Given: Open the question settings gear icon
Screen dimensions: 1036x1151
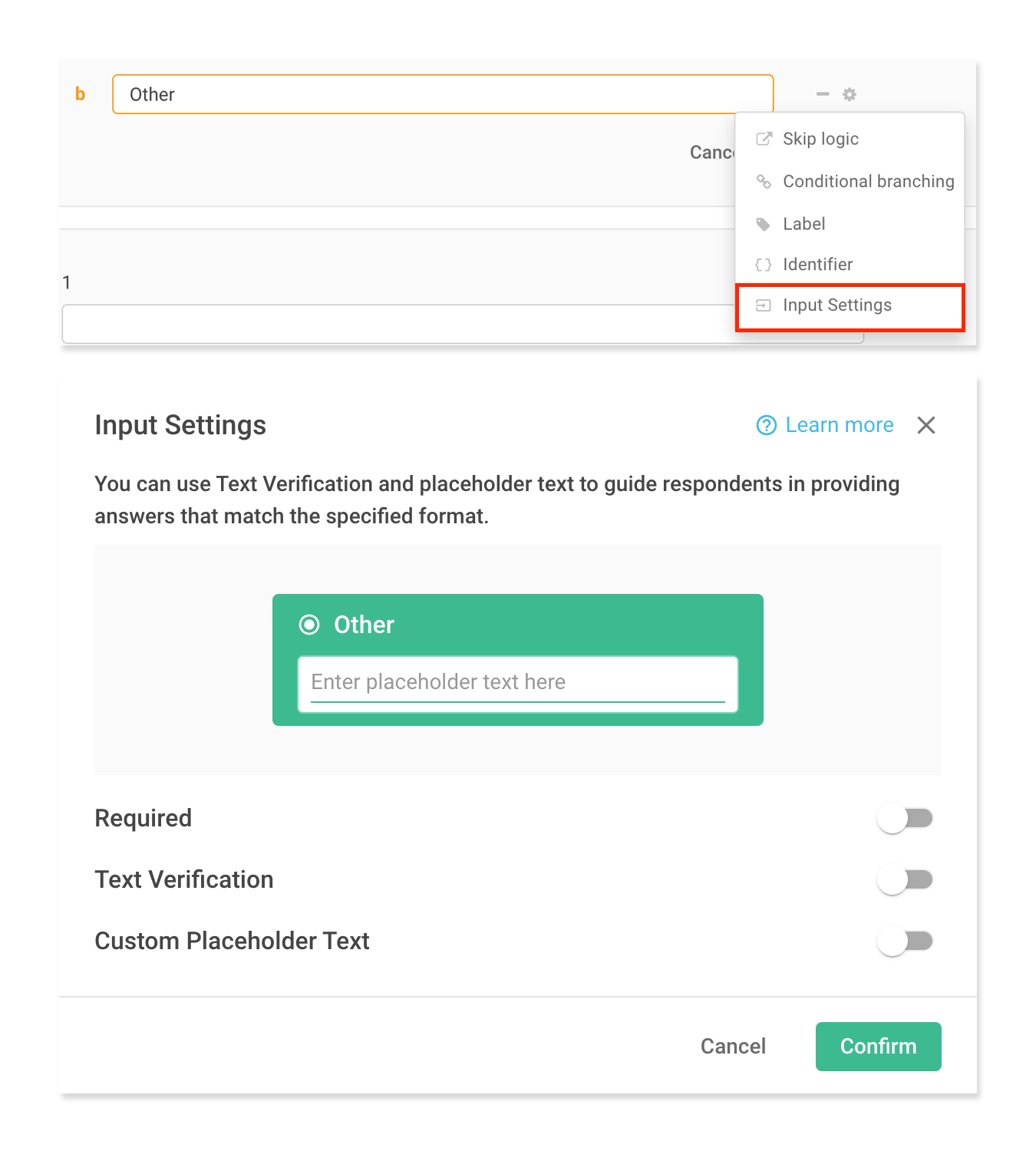Looking at the screenshot, I should [849, 94].
